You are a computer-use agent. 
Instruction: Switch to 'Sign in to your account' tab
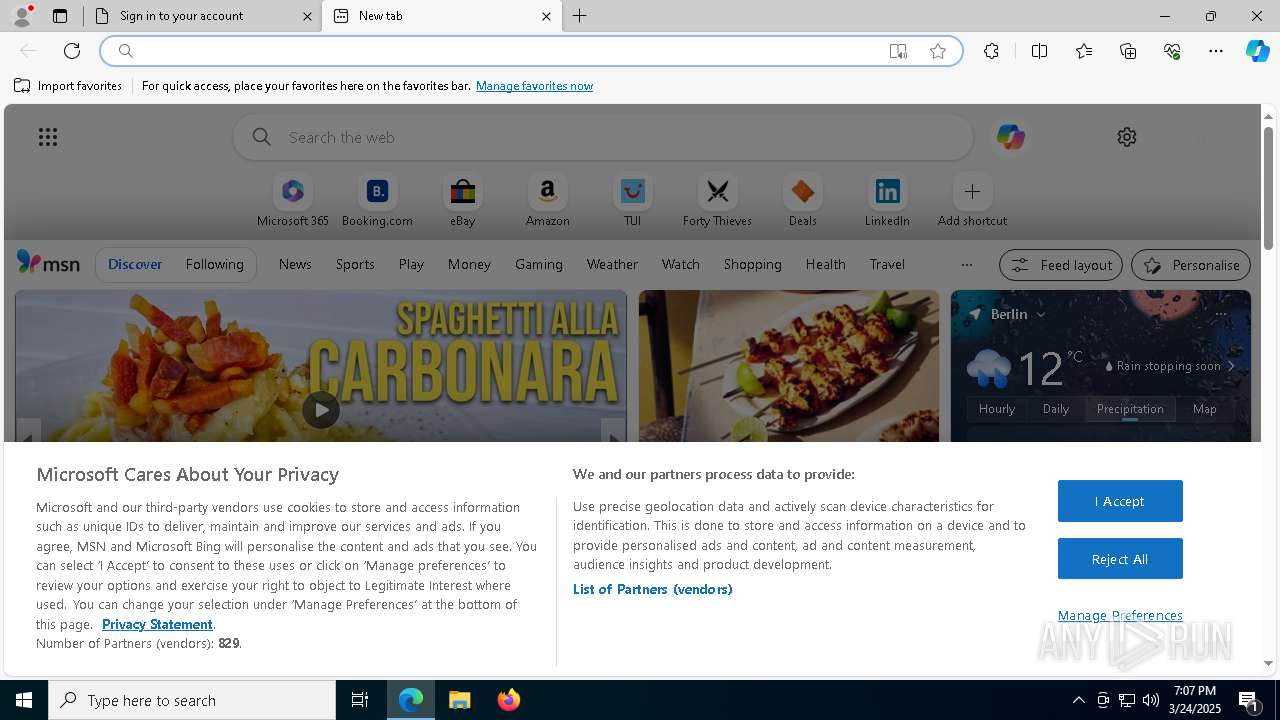click(x=205, y=16)
